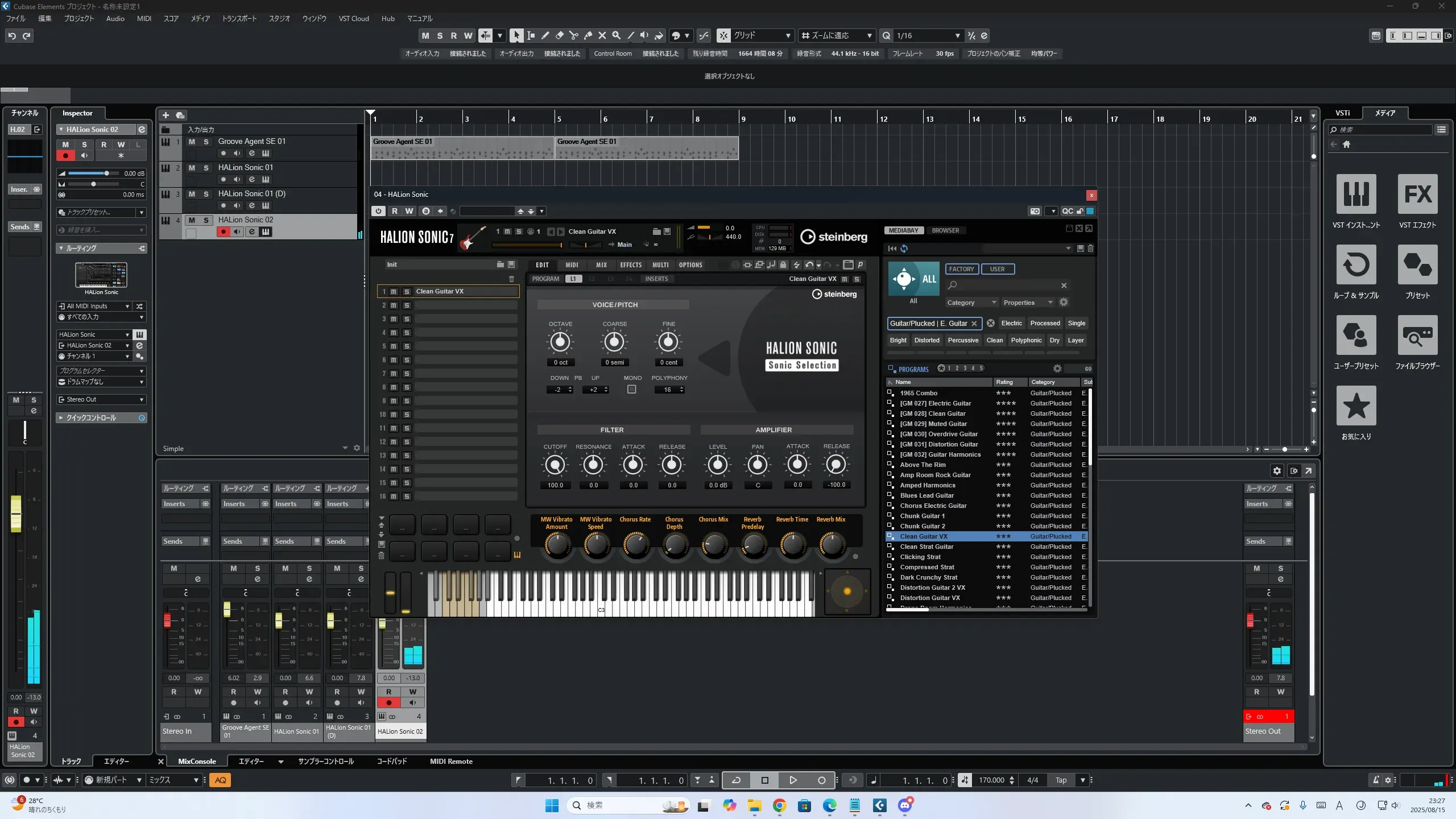
Task: Select Clean Strat Guitar program in list
Action: (926, 547)
